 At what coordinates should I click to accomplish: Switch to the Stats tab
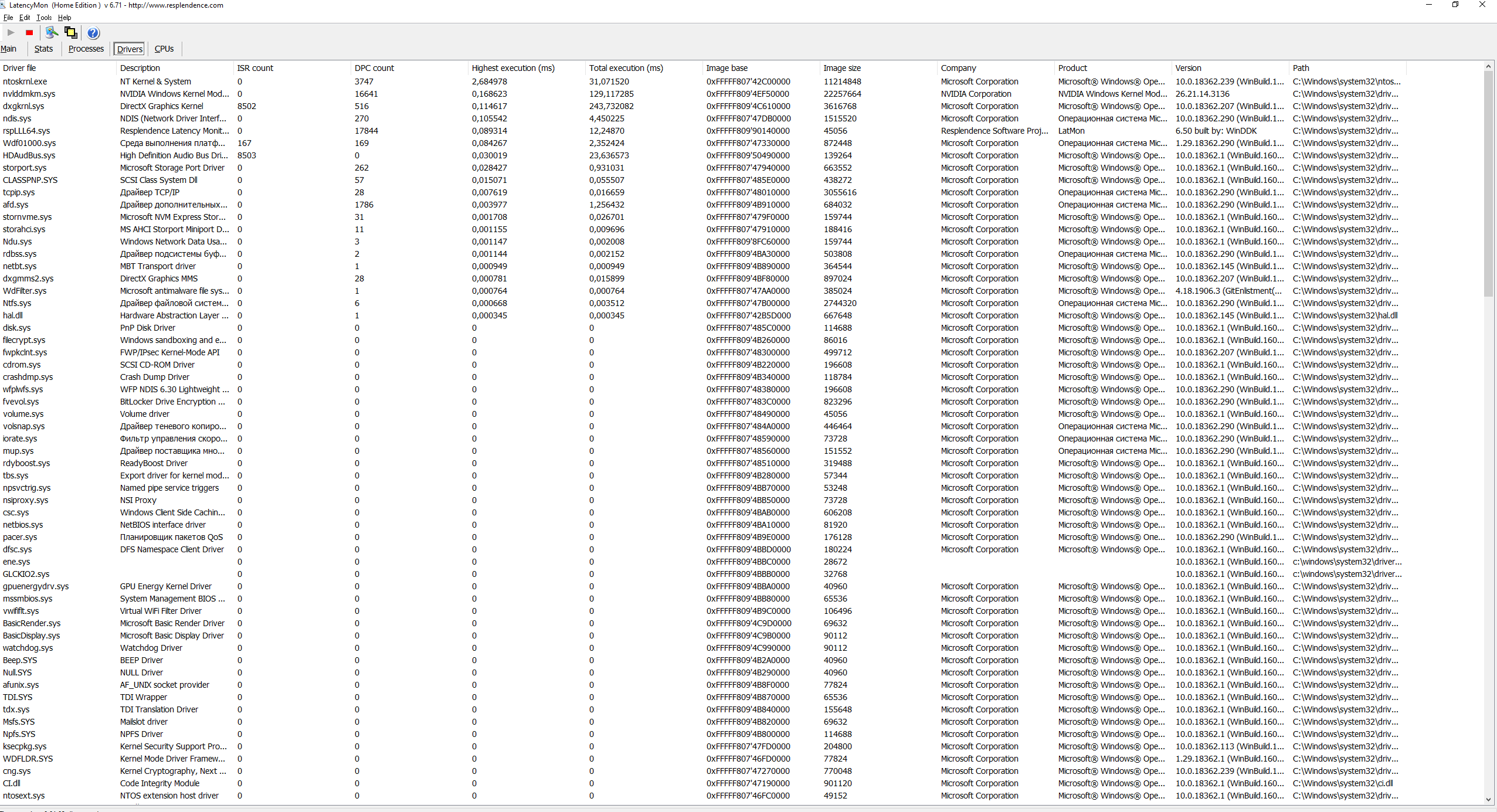click(x=43, y=49)
